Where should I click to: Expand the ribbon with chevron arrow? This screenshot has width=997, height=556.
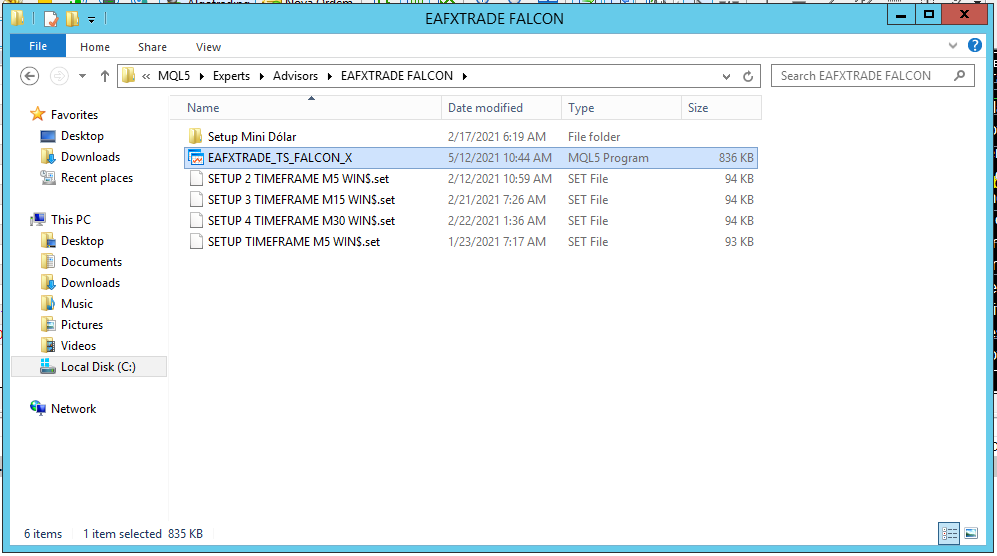coord(953,46)
